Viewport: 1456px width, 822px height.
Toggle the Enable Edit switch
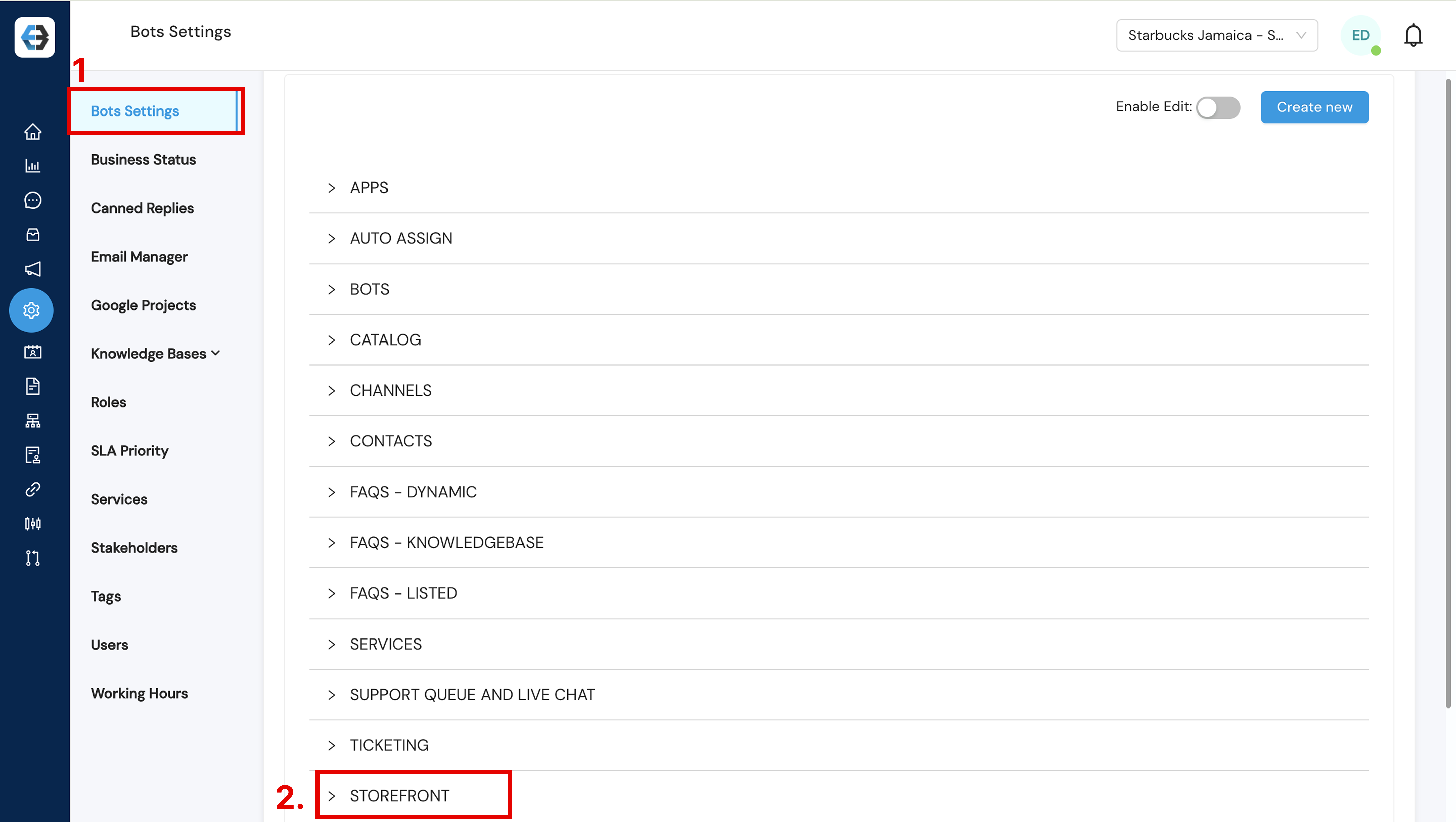[x=1218, y=107]
